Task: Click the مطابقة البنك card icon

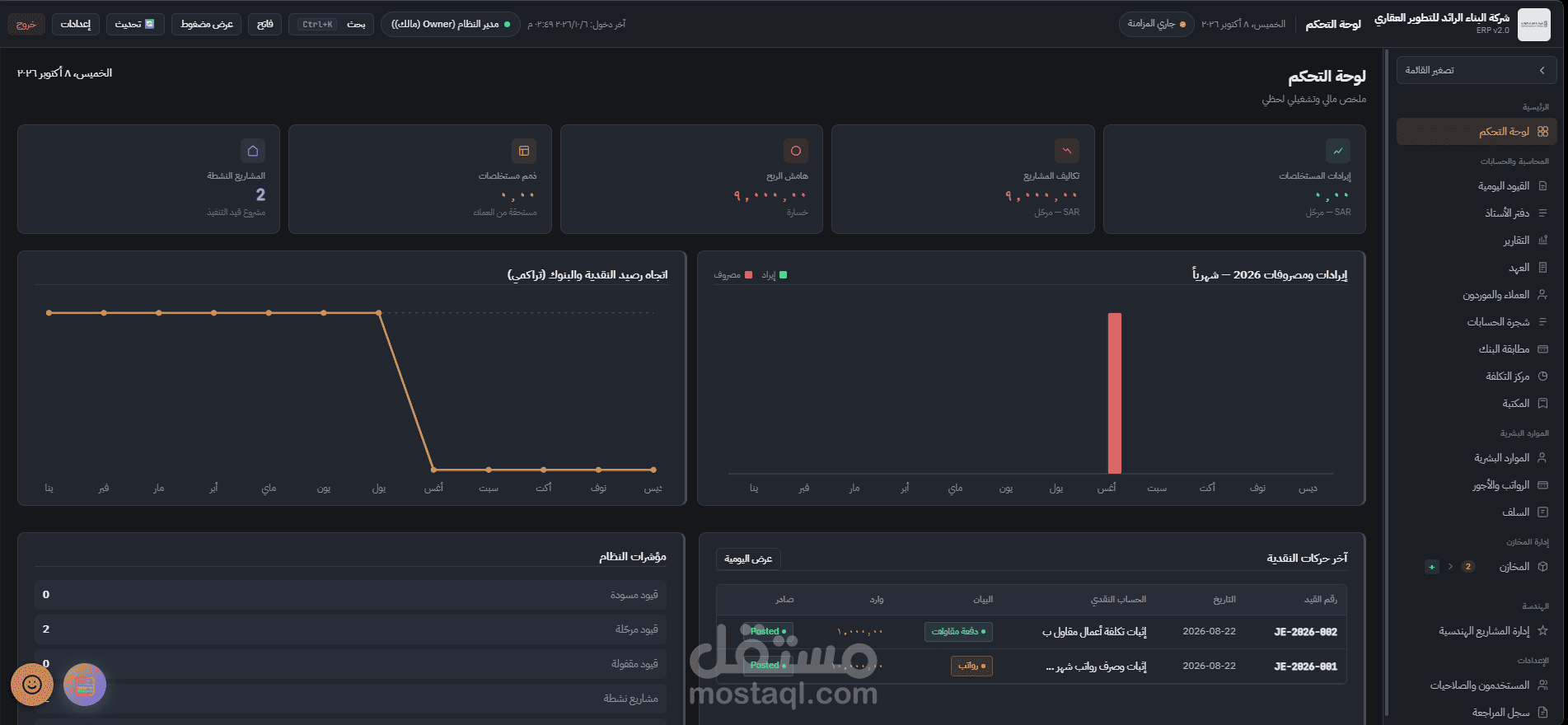Action: (1542, 349)
